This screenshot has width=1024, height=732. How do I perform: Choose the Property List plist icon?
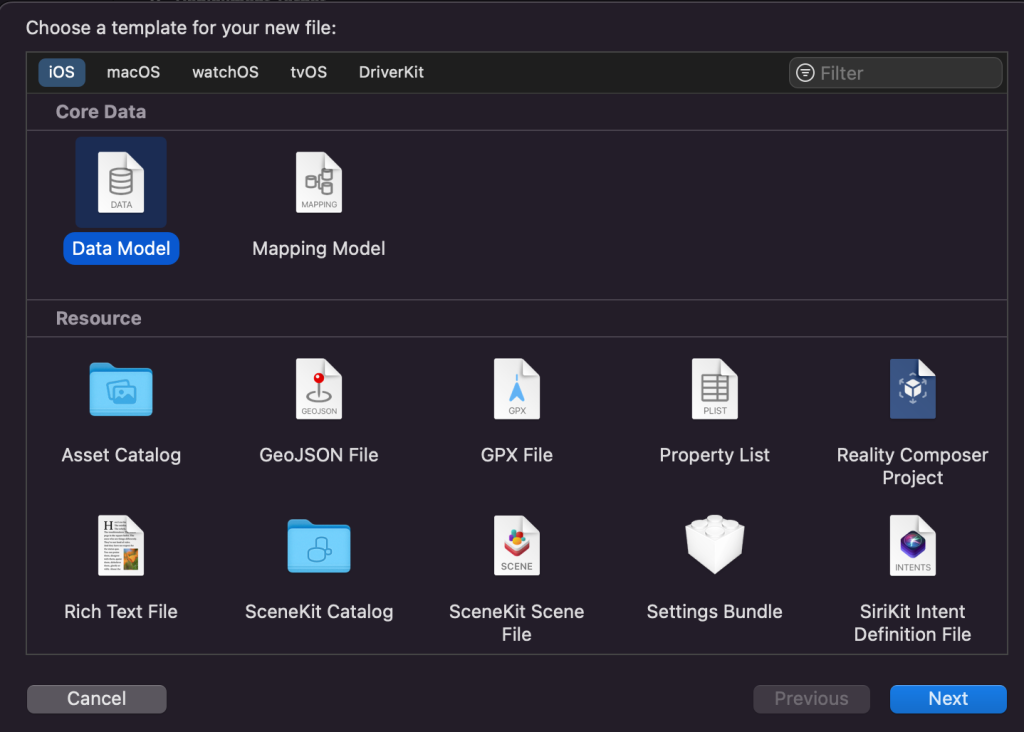tap(714, 389)
